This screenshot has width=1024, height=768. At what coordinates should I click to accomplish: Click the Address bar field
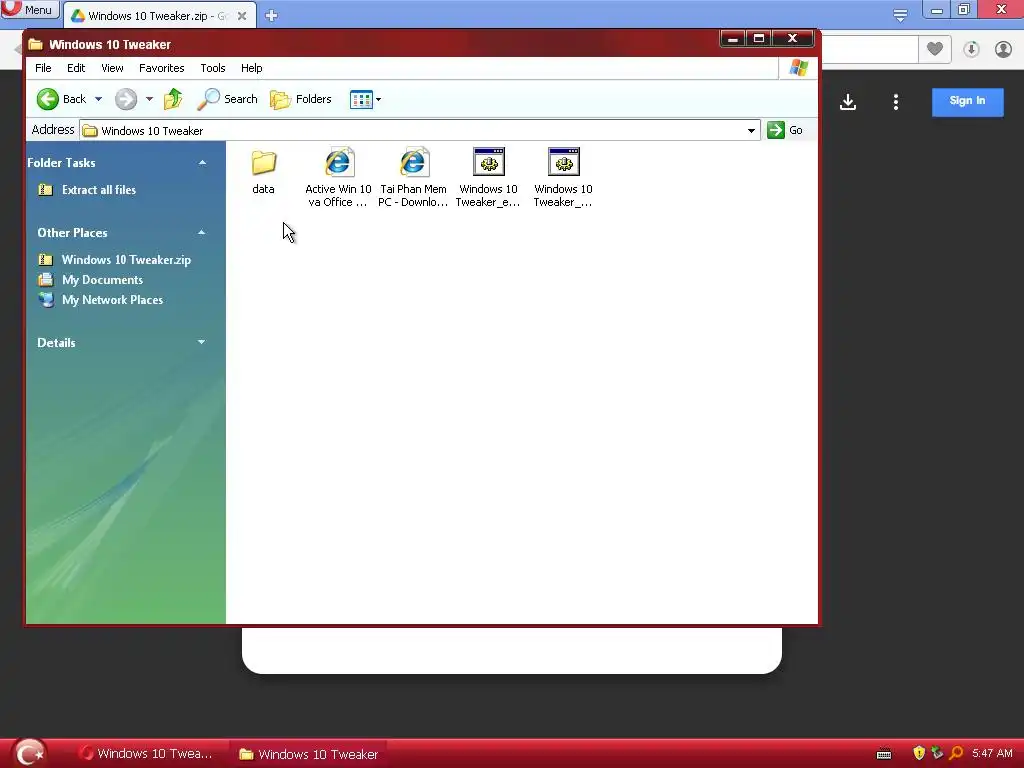pos(419,131)
